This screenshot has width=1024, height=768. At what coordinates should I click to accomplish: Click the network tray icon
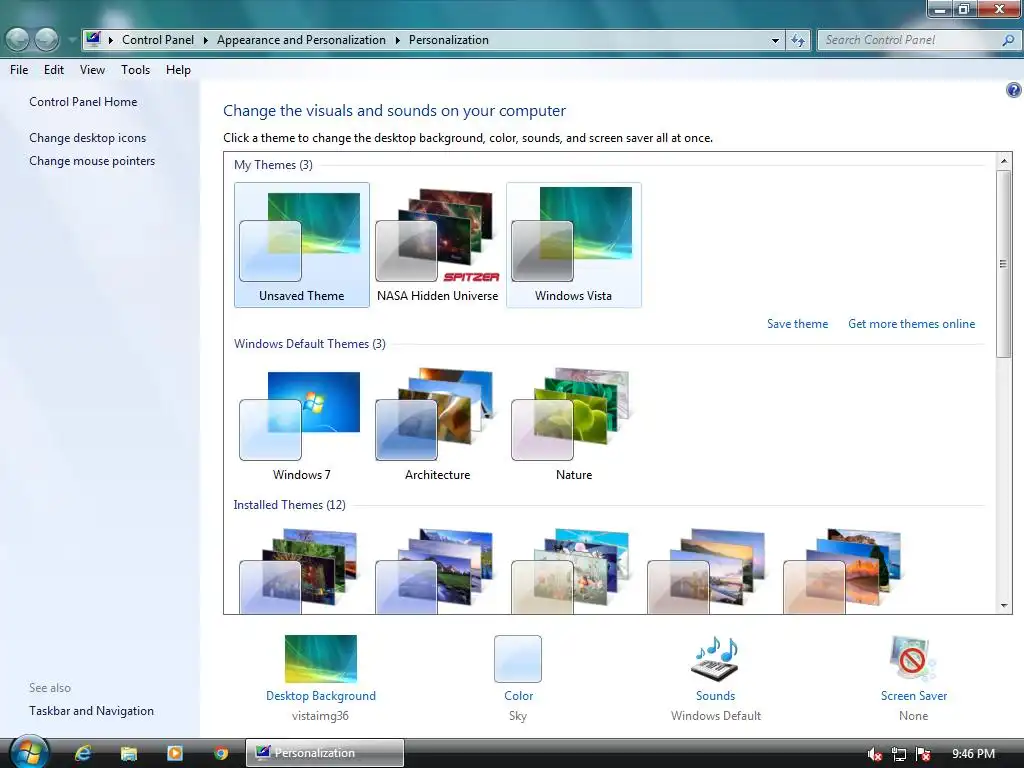click(899, 754)
